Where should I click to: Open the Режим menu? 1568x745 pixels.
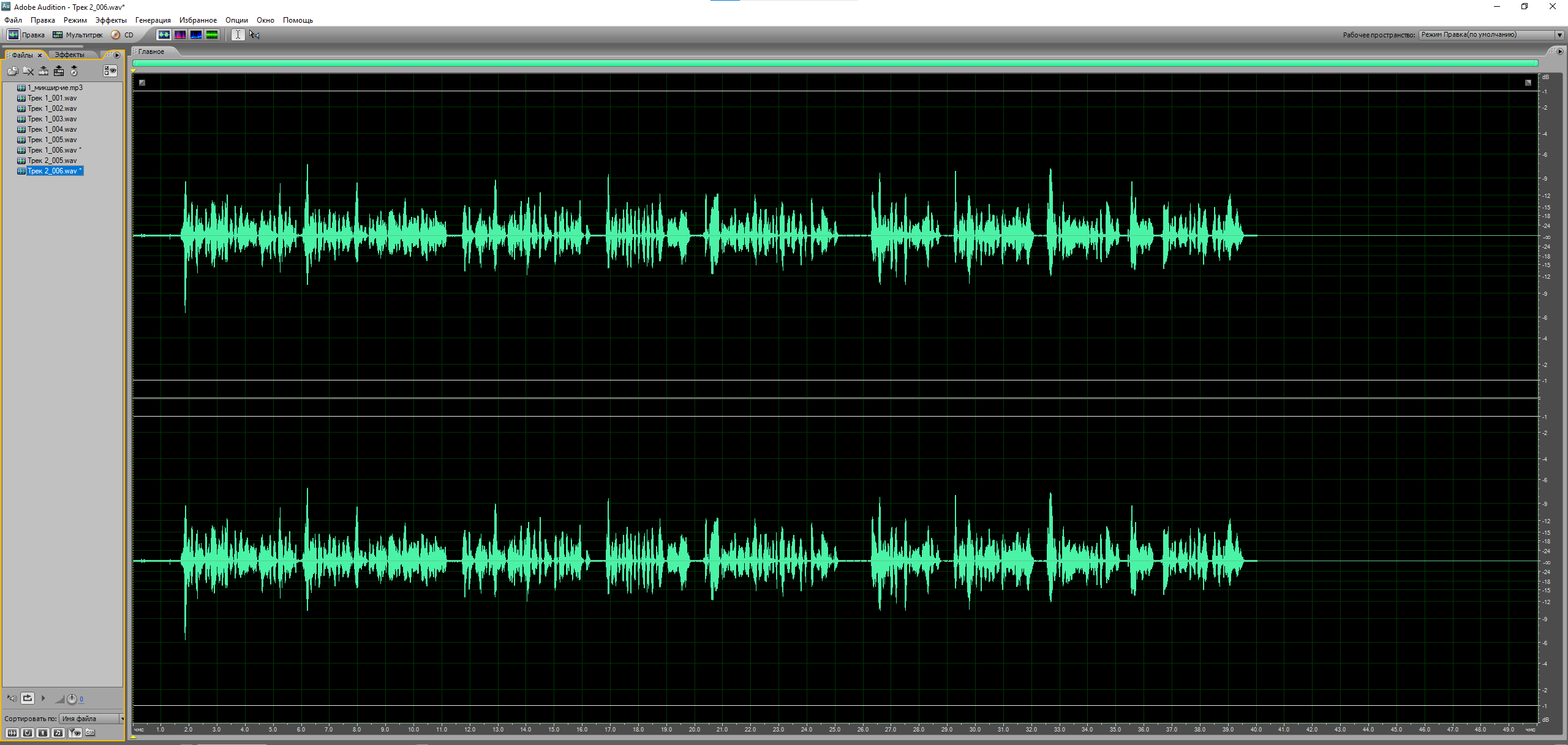click(75, 20)
